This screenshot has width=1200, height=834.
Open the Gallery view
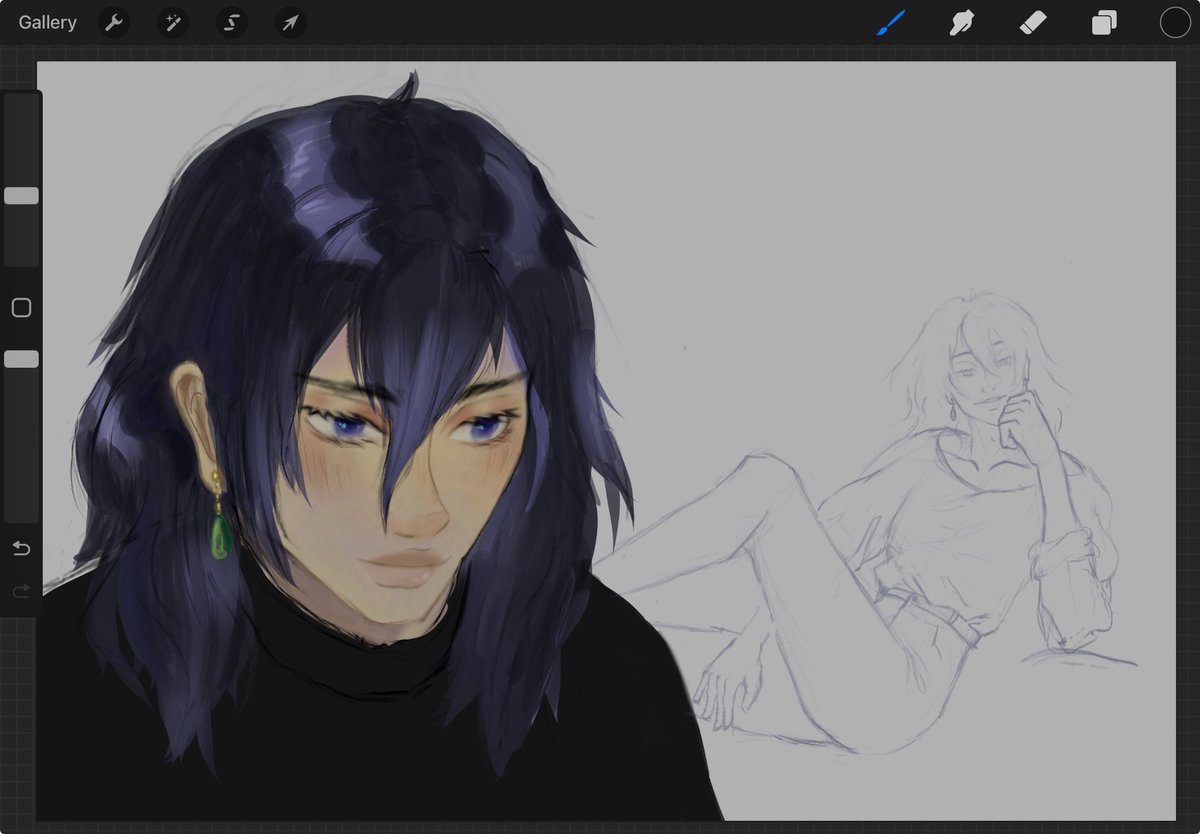pyautogui.click(x=47, y=22)
